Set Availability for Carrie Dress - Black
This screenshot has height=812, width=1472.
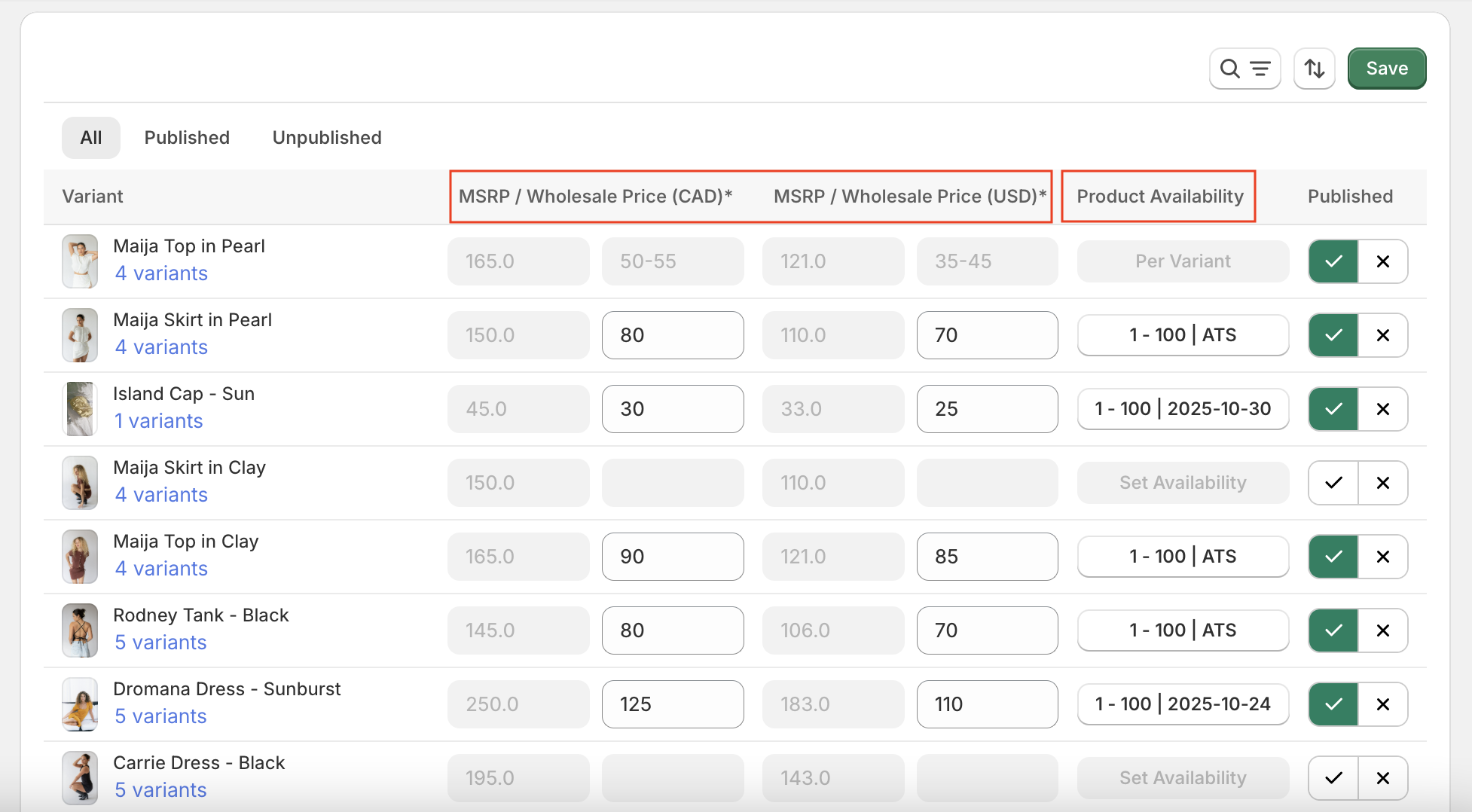tap(1183, 778)
